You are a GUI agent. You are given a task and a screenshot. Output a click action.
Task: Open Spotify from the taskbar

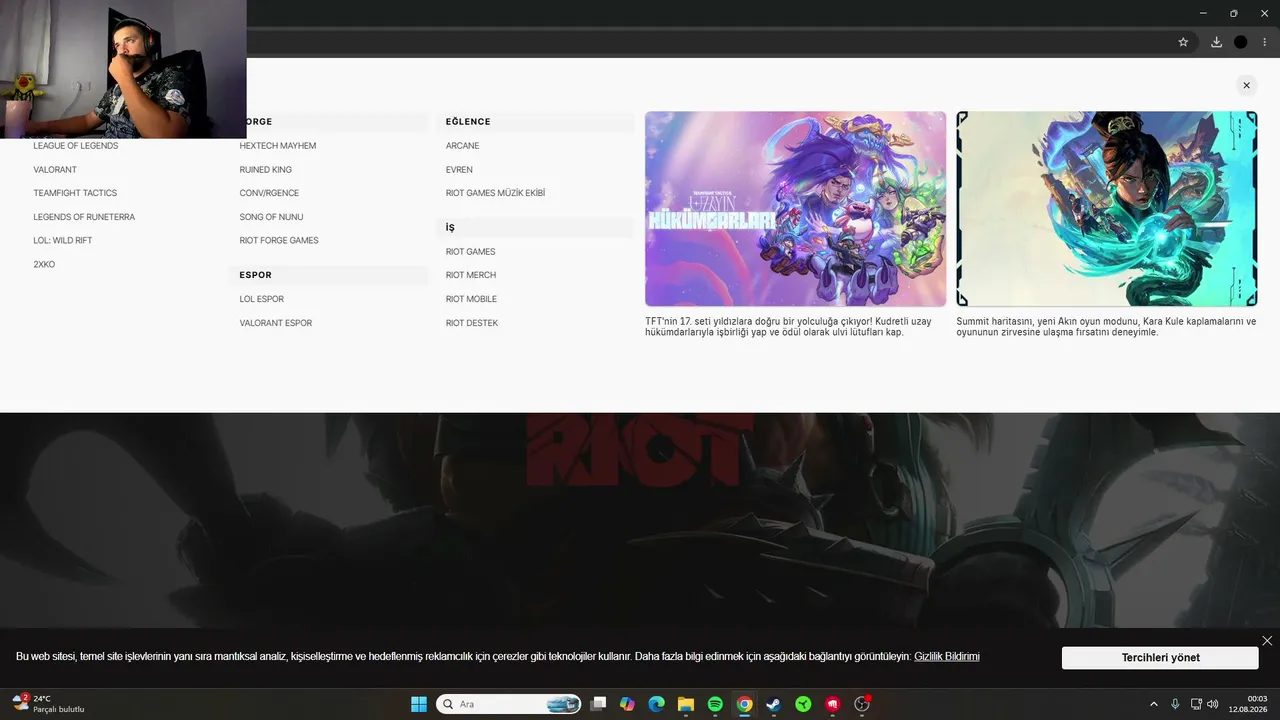(715, 704)
